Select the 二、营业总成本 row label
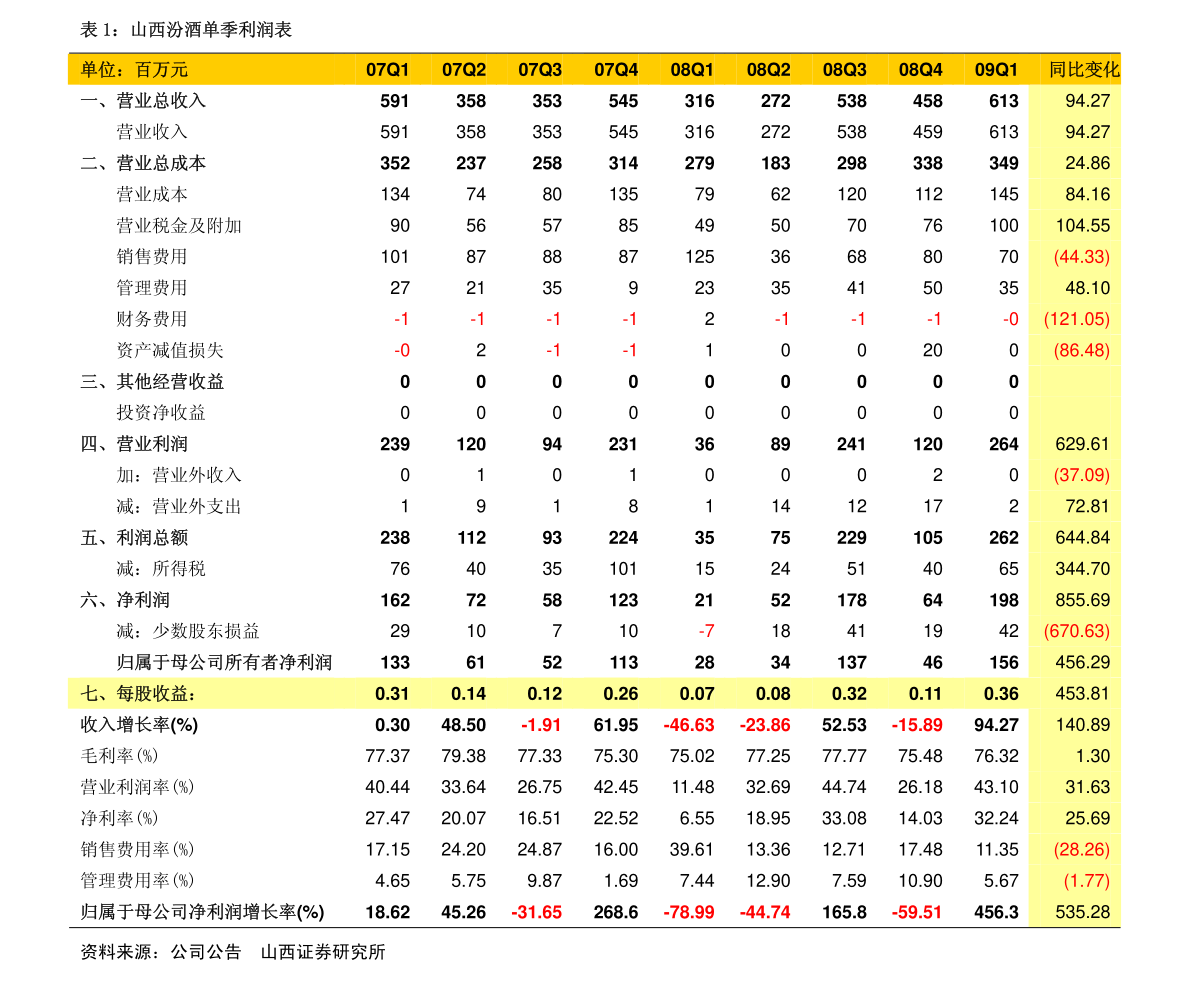 point(143,163)
